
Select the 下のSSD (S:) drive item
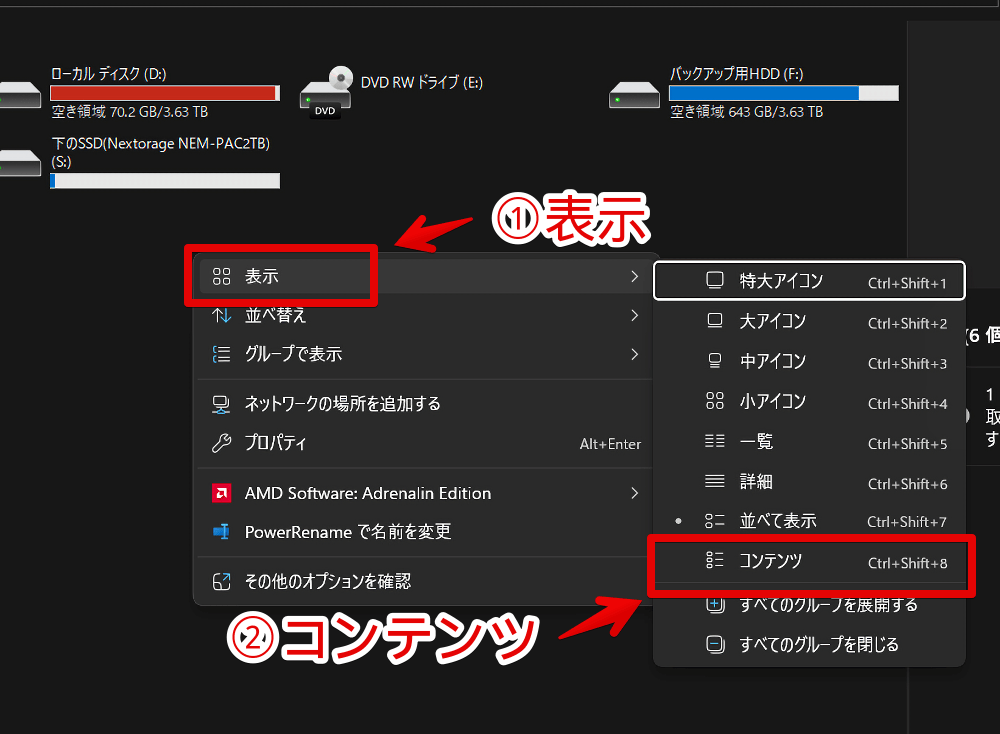[x=160, y=152]
